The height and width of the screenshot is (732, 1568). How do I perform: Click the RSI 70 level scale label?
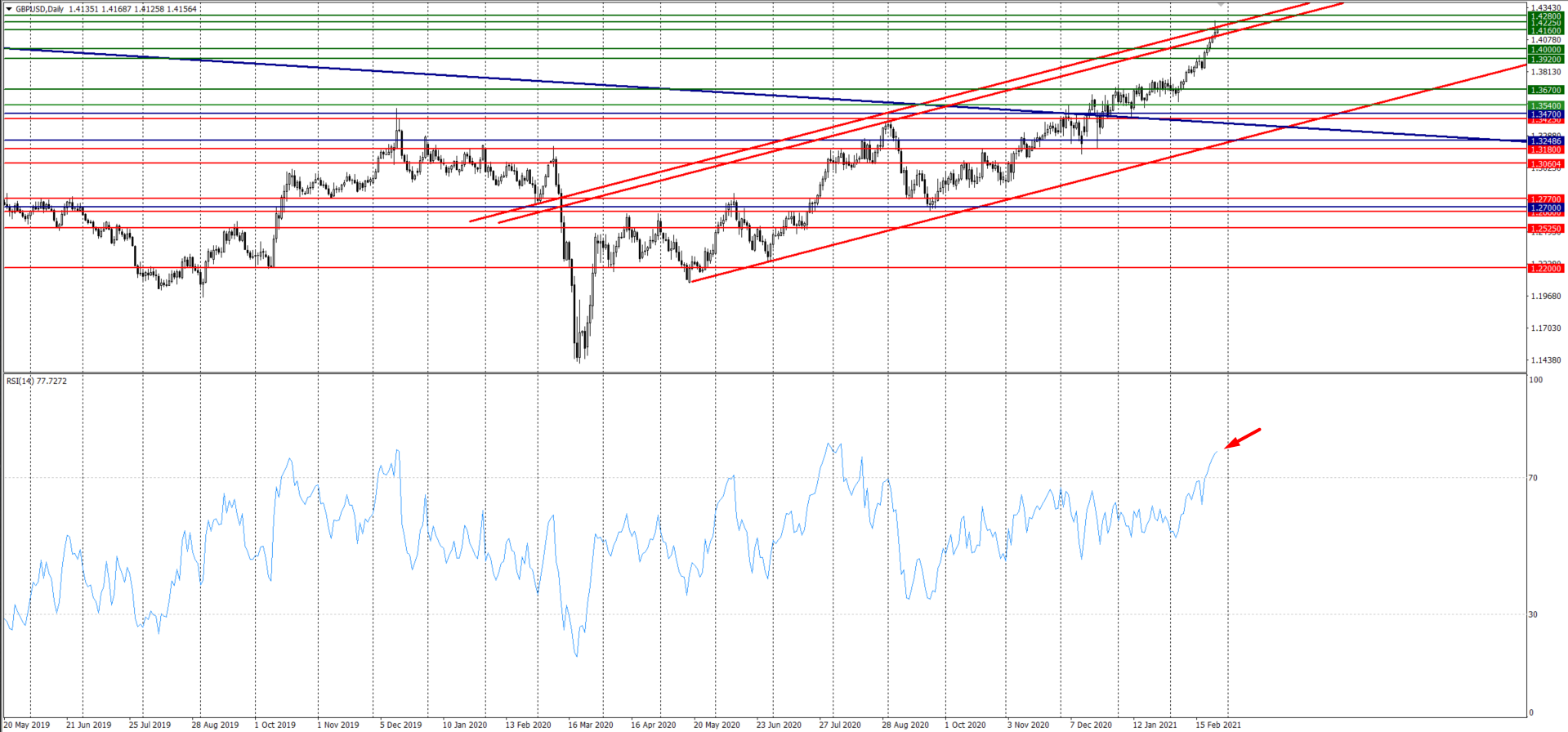pos(1534,478)
